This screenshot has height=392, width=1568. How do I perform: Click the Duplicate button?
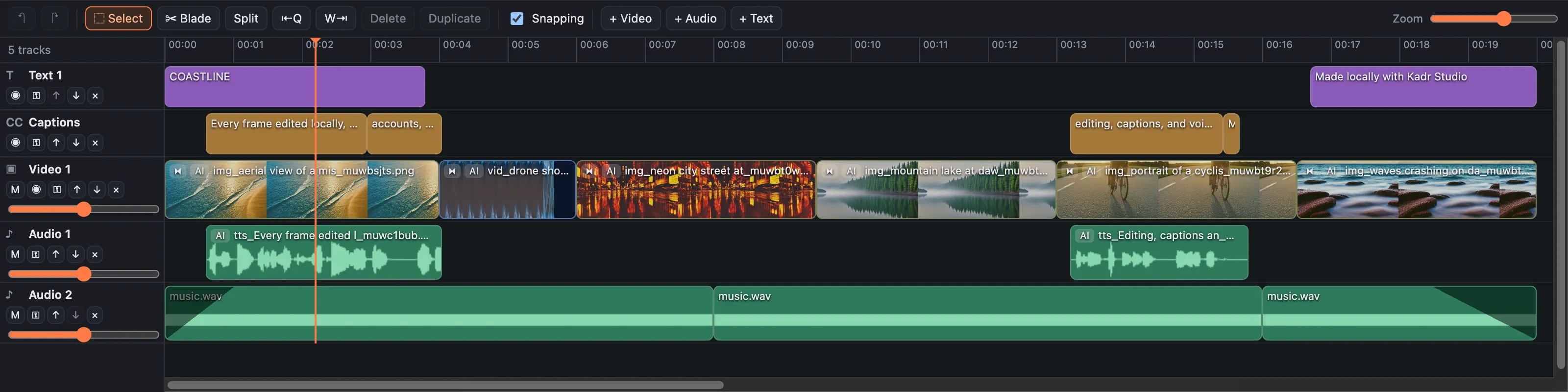click(454, 18)
